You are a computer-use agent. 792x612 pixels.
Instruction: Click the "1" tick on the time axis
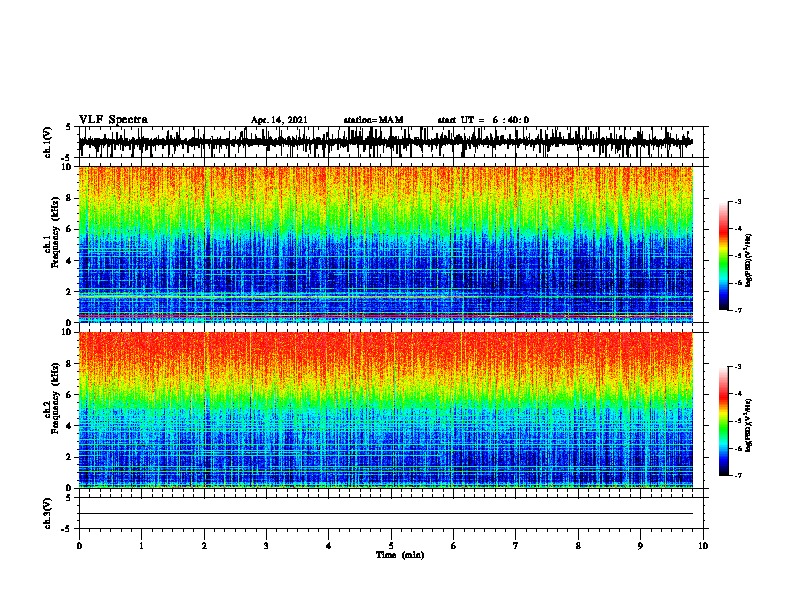141,546
